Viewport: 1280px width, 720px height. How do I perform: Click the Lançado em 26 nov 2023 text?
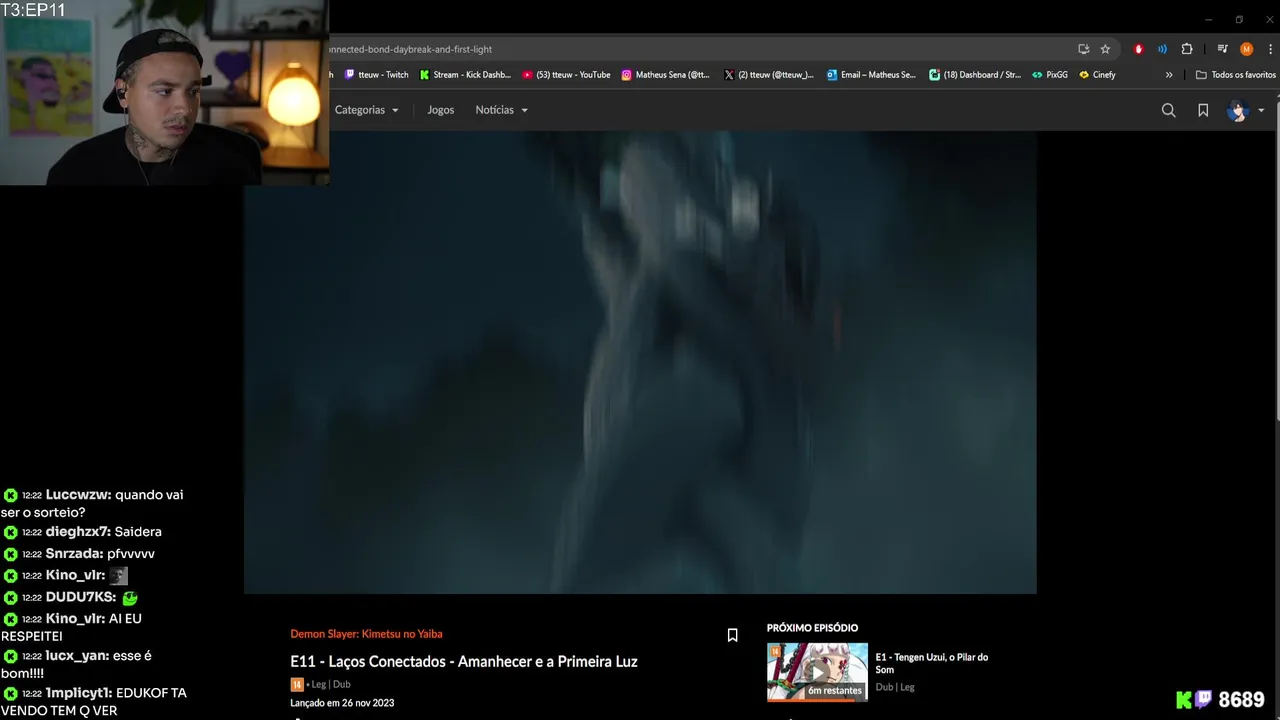[342, 703]
